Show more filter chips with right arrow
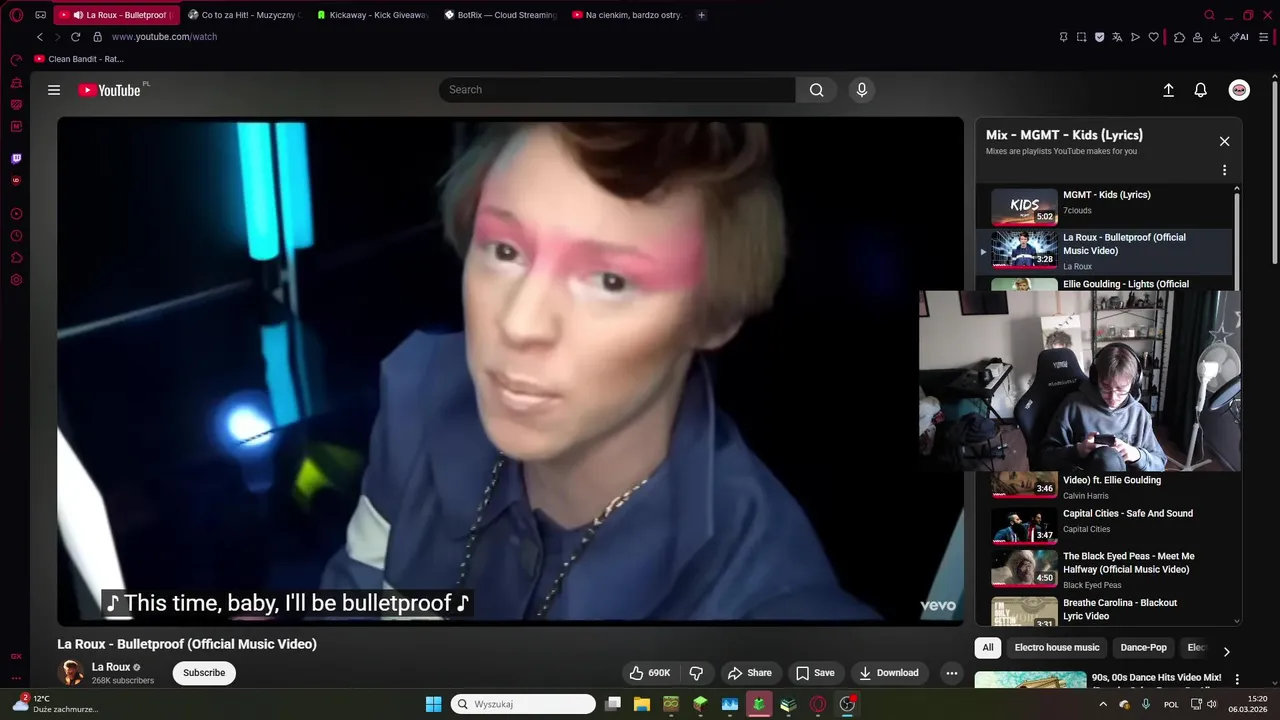Image resolution: width=1280 pixels, height=720 pixels. [x=1226, y=652]
